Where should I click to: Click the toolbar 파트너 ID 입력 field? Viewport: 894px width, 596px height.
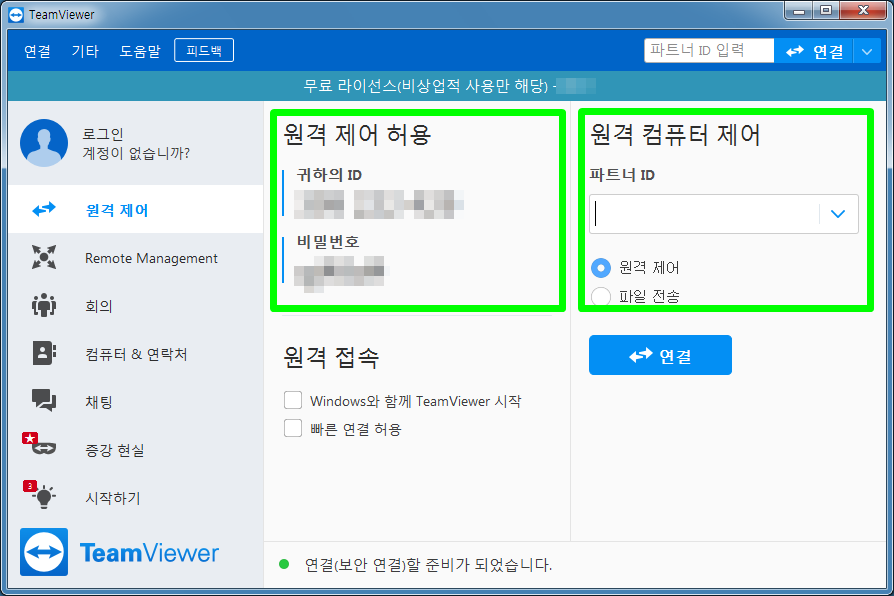709,51
